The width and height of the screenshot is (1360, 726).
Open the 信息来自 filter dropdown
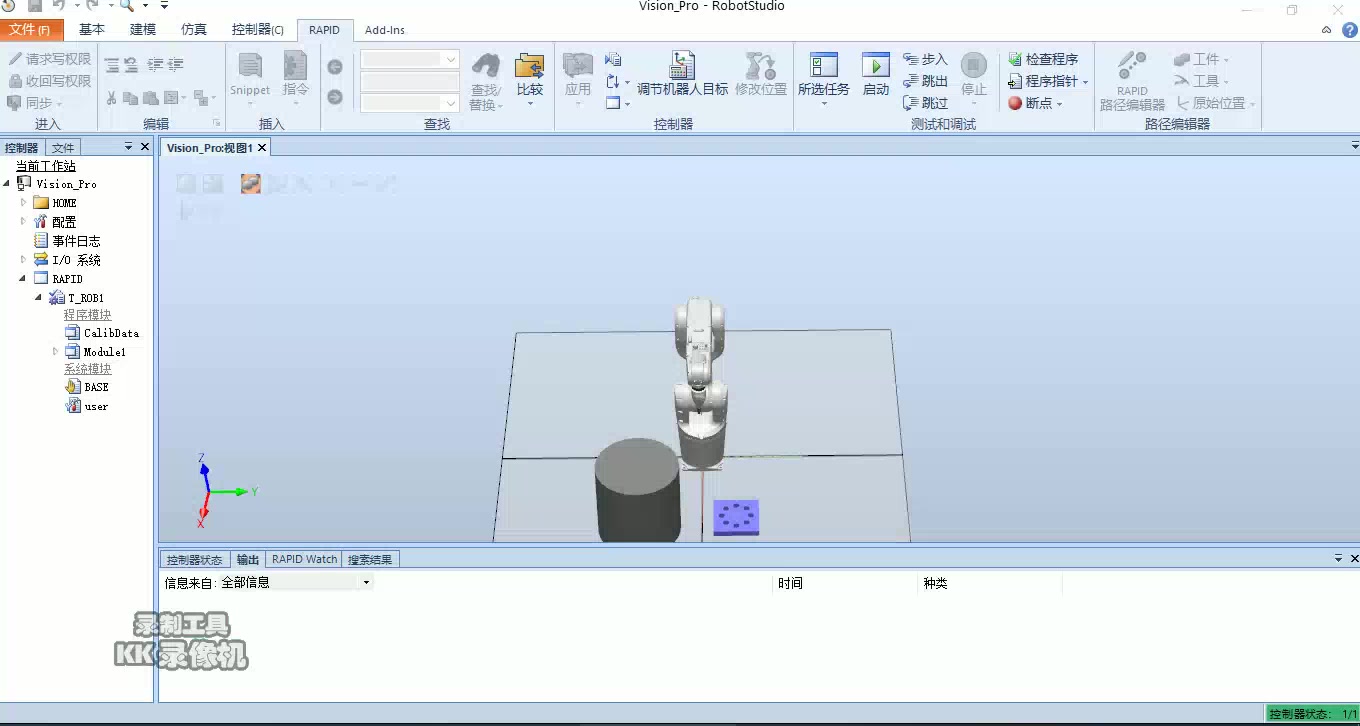point(366,582)
